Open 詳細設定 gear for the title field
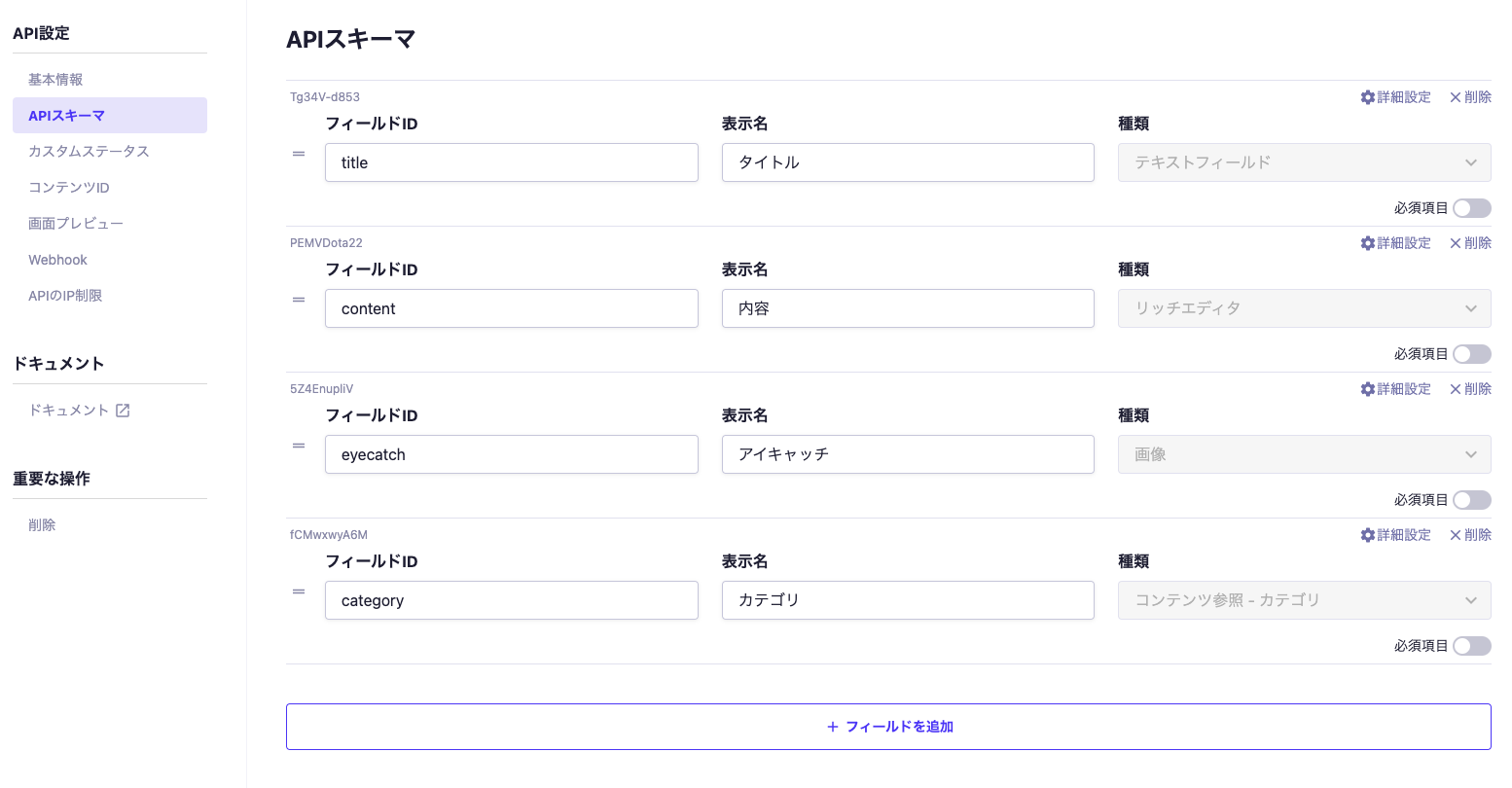This screenshot has height=788, width=1512. tap(1395, 97)
